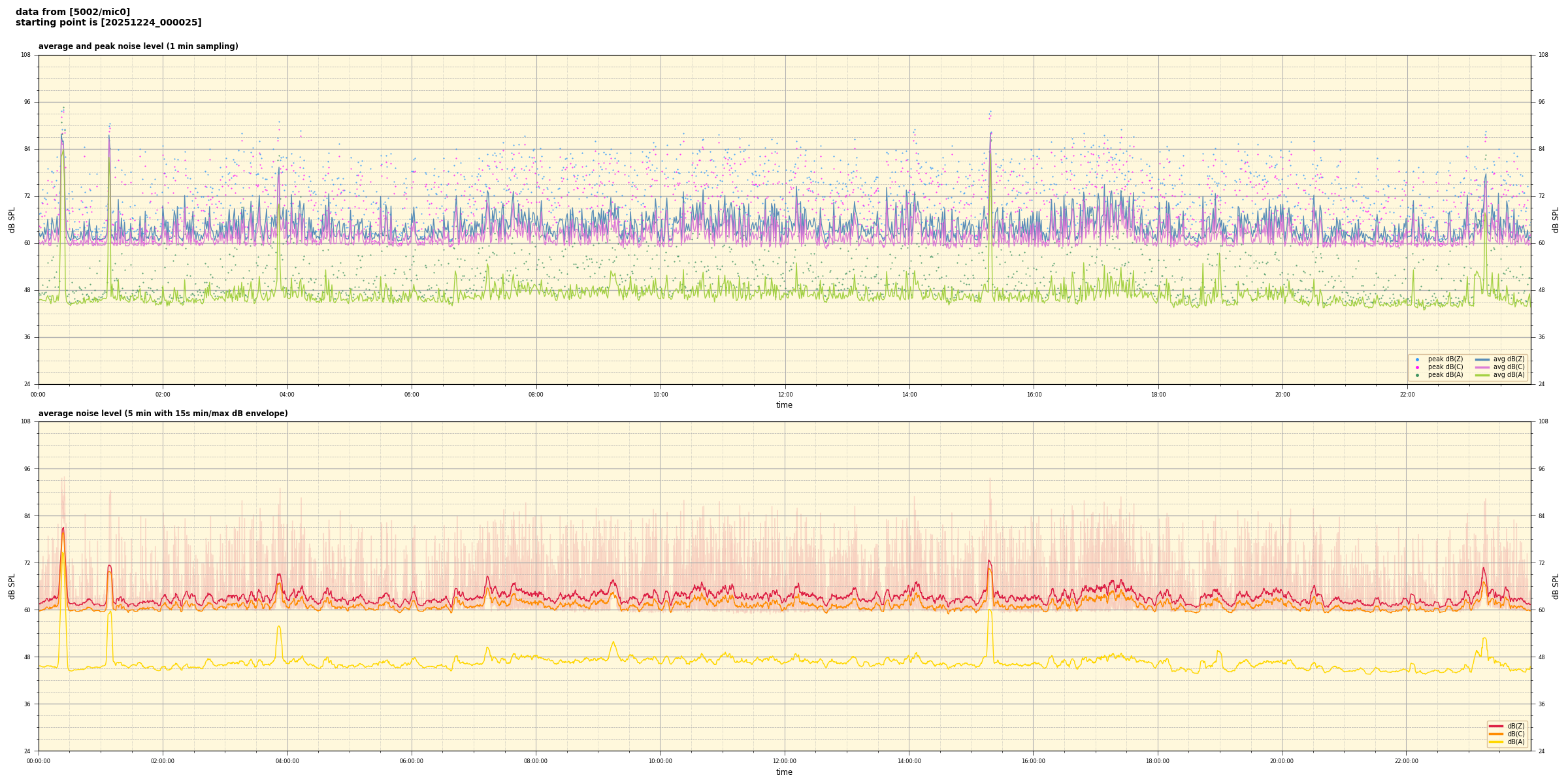Click the 06:00:00 tick label on lower chart

tap(412, 761)
